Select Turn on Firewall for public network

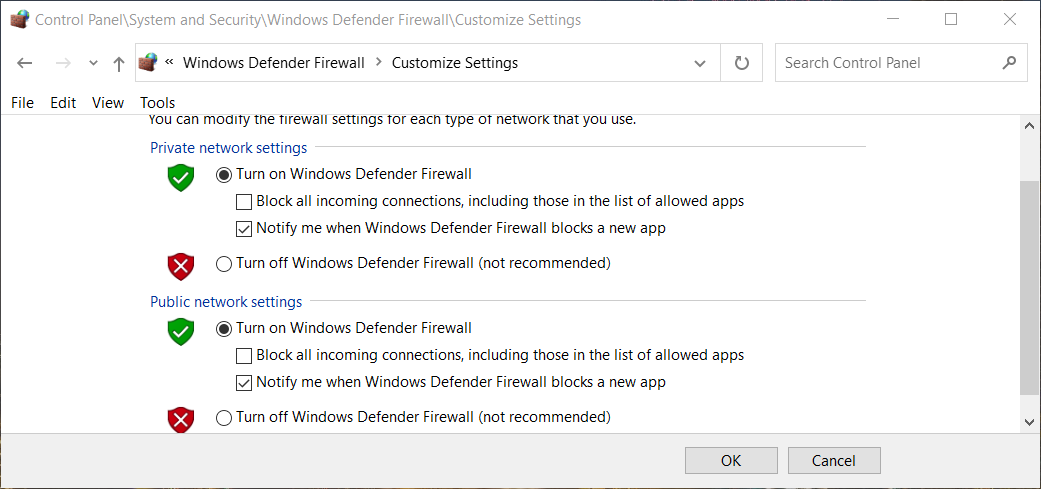click(224, 328)
